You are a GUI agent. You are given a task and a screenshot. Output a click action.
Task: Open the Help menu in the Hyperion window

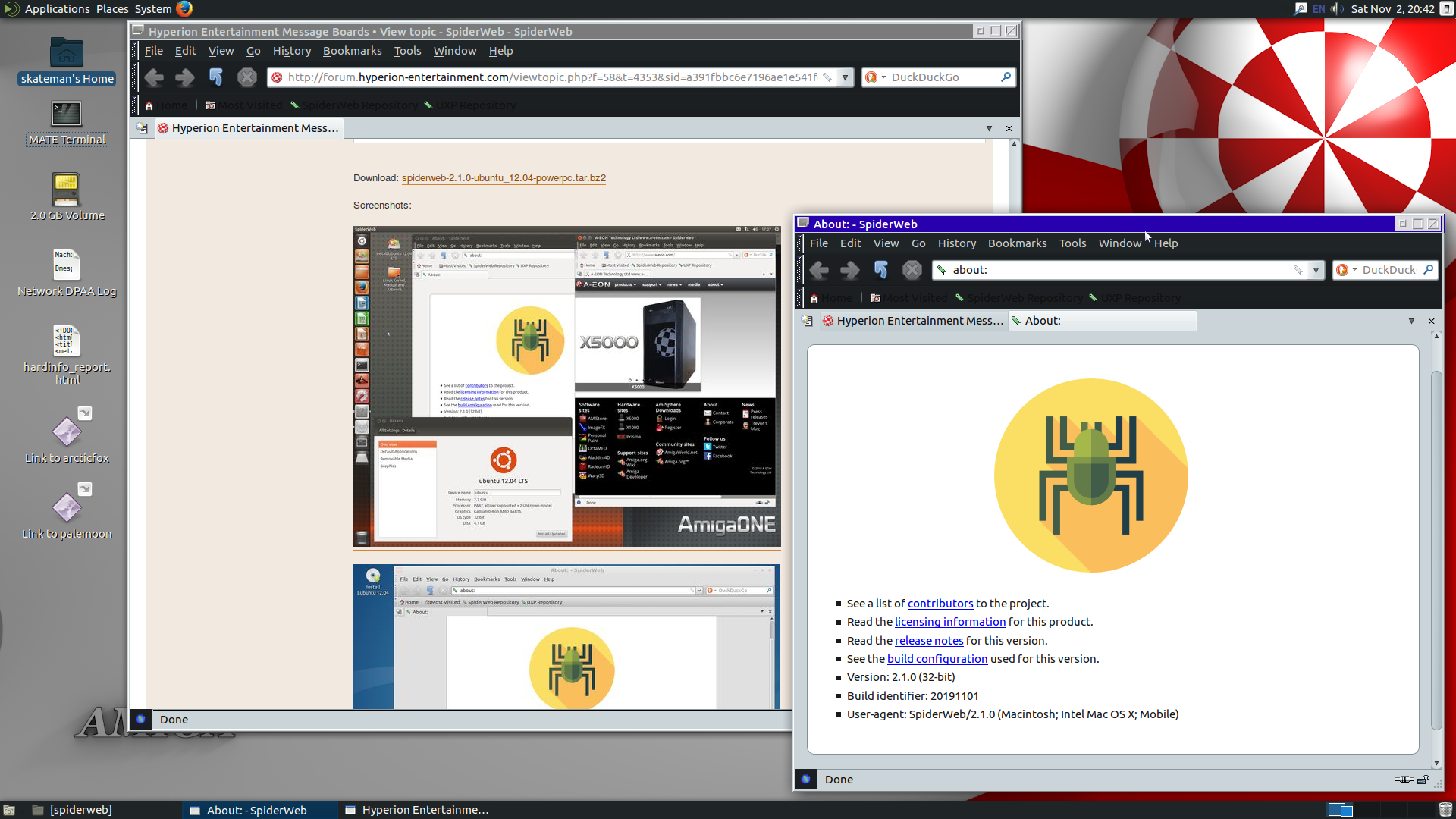click(x=500, y=51)
